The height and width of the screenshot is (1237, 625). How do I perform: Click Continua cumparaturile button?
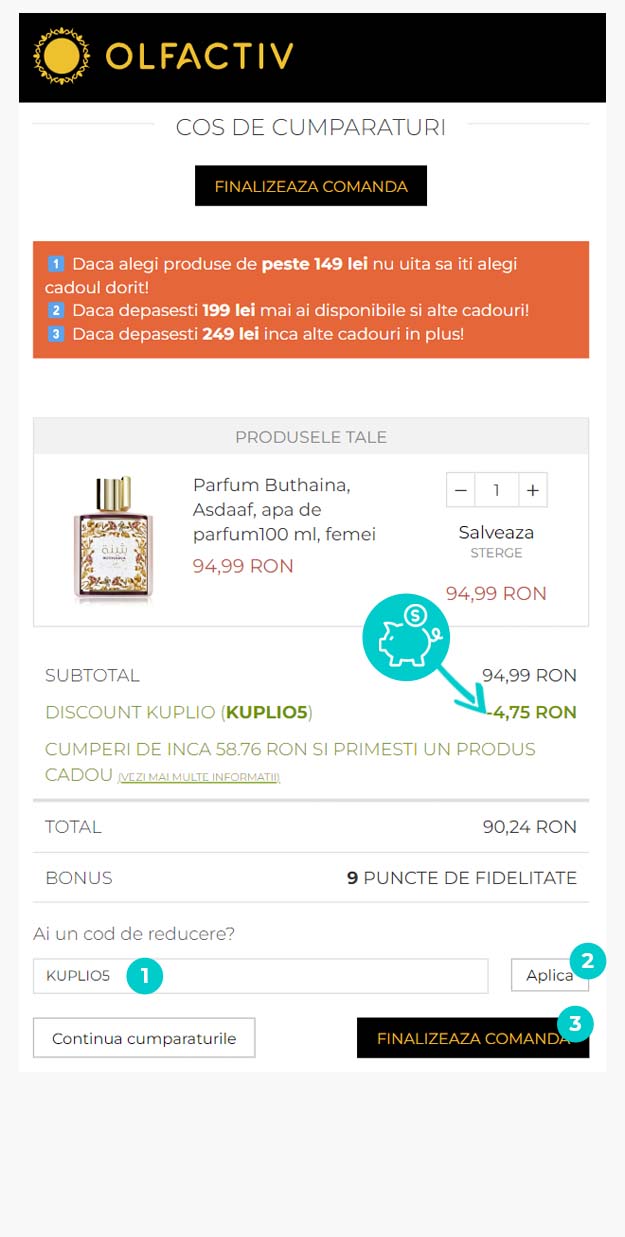(144, 1038)
